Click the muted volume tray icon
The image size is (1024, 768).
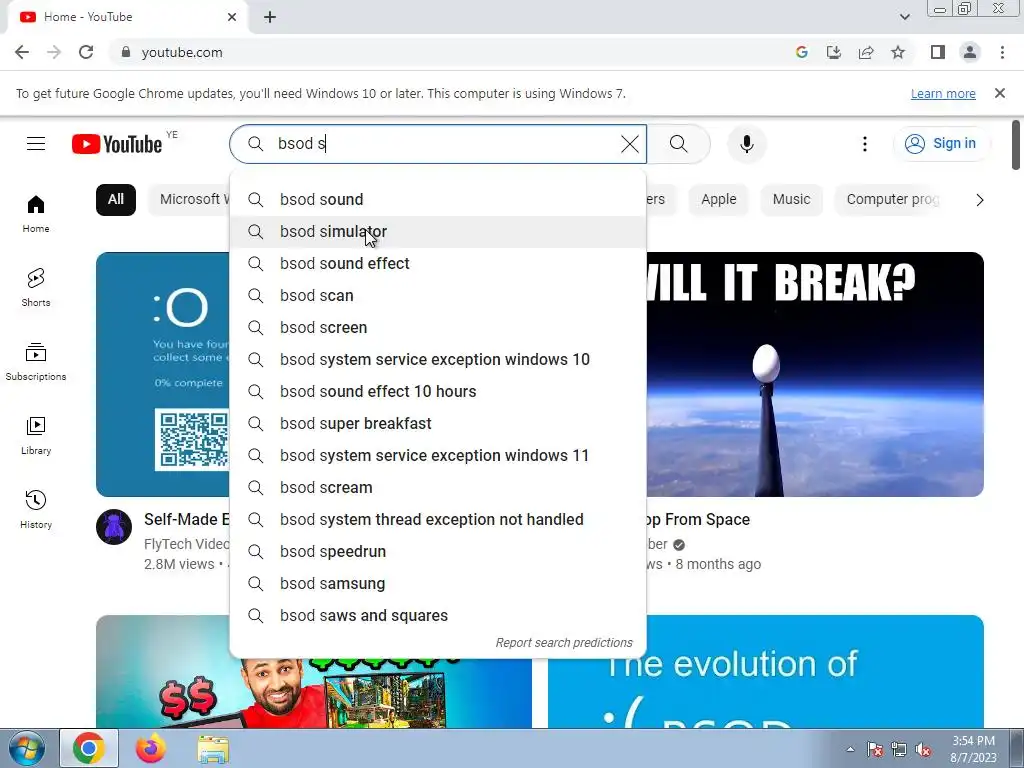(923, 750)
